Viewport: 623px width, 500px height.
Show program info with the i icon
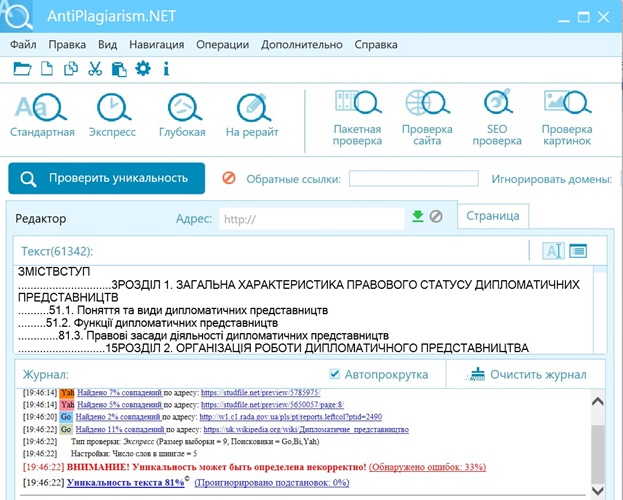tap(166, 69)
